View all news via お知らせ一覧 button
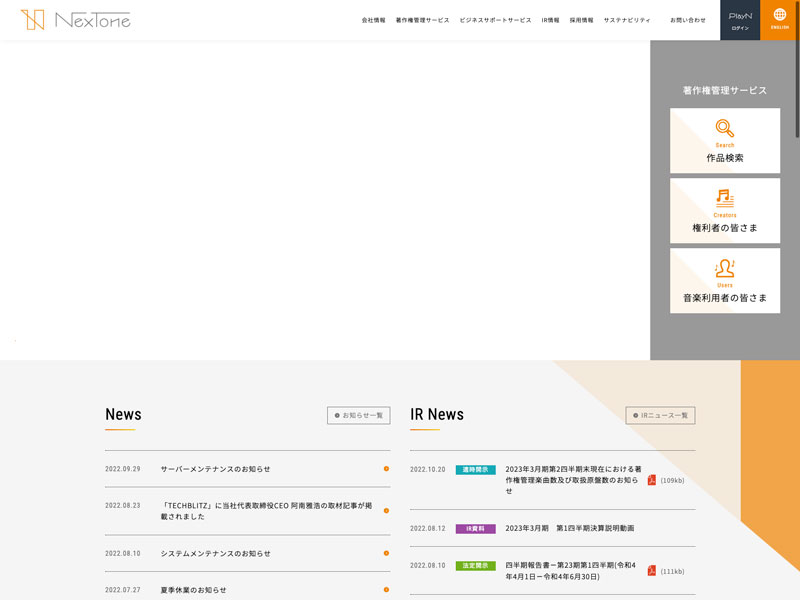Image resolution: width=800 pixels, height=600 pixels. point(358,415)
